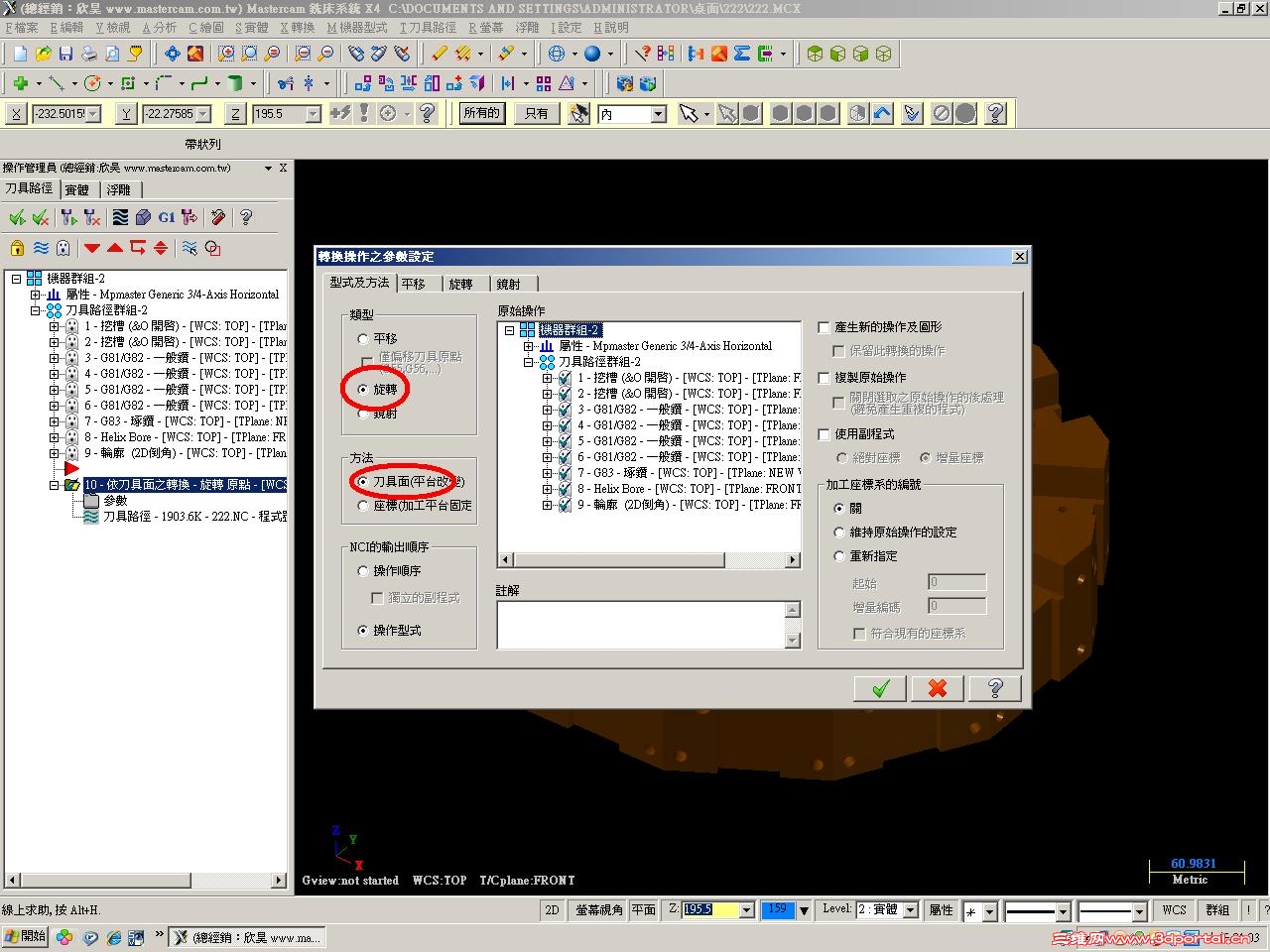This screenshot has height=952, width=1270.
Task: Open the 刀具路徑 menu in menu bar
Action: pyautogui.click(x=430, y=28)
